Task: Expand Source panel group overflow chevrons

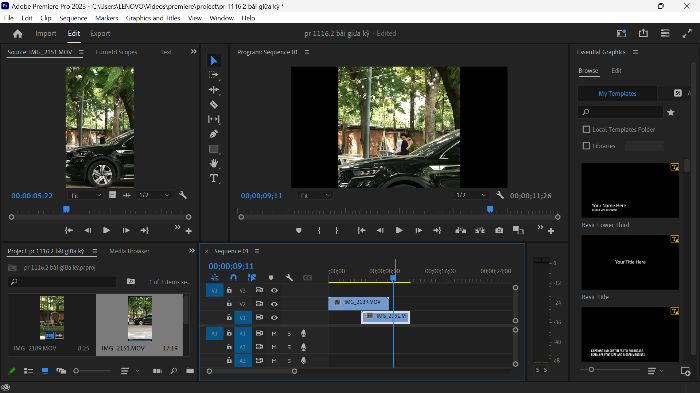Action: (193, 51)
